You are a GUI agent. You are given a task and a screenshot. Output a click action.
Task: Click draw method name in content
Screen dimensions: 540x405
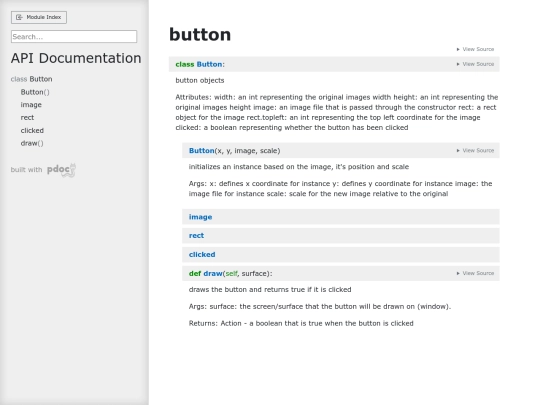[x=213, y=273]
